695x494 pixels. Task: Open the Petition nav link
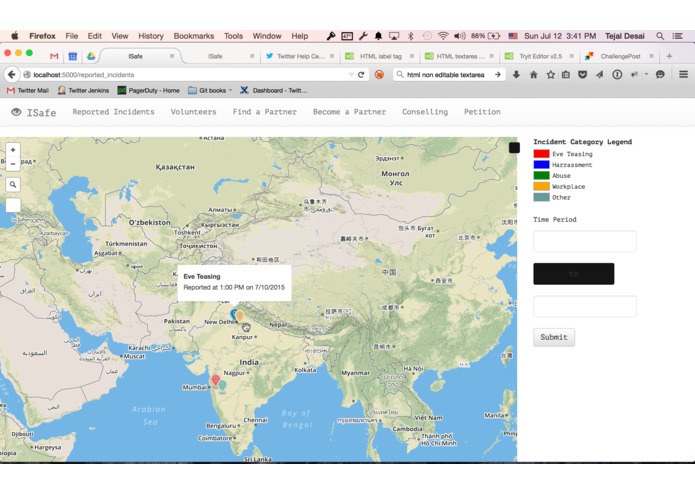(x=482, y=112)
